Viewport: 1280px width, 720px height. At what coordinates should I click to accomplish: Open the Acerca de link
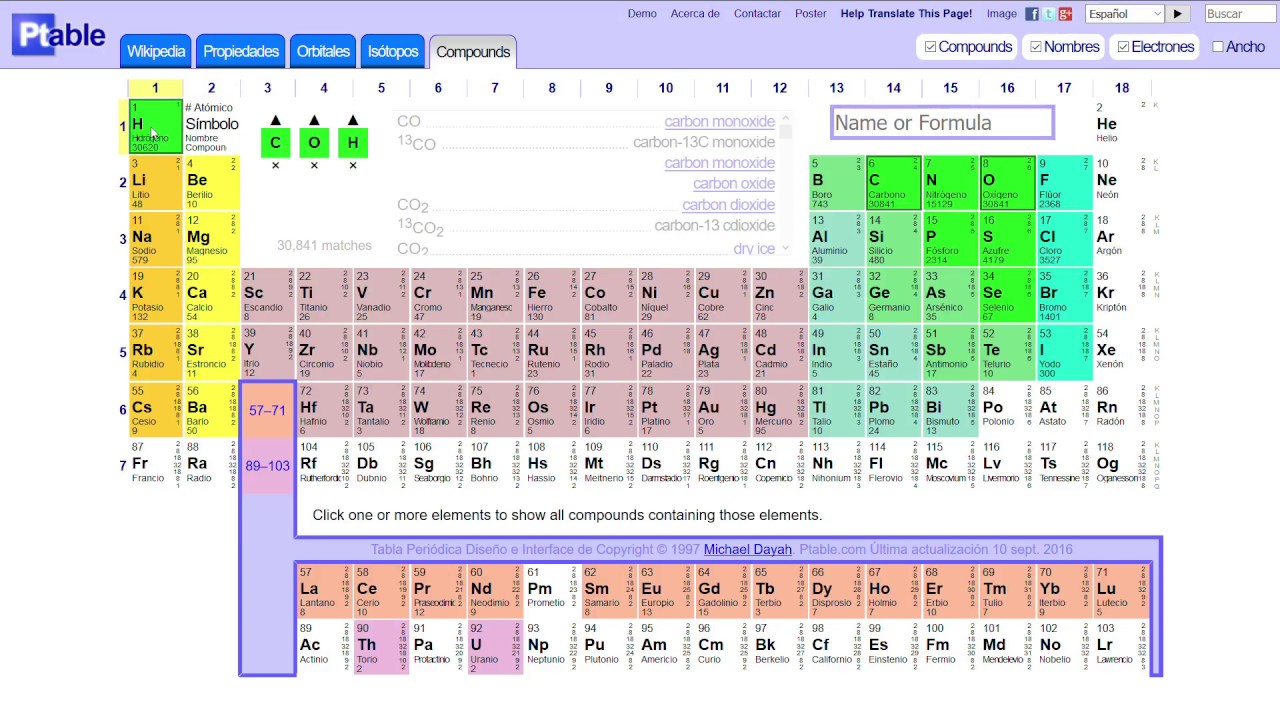click(x=695, y=14)
